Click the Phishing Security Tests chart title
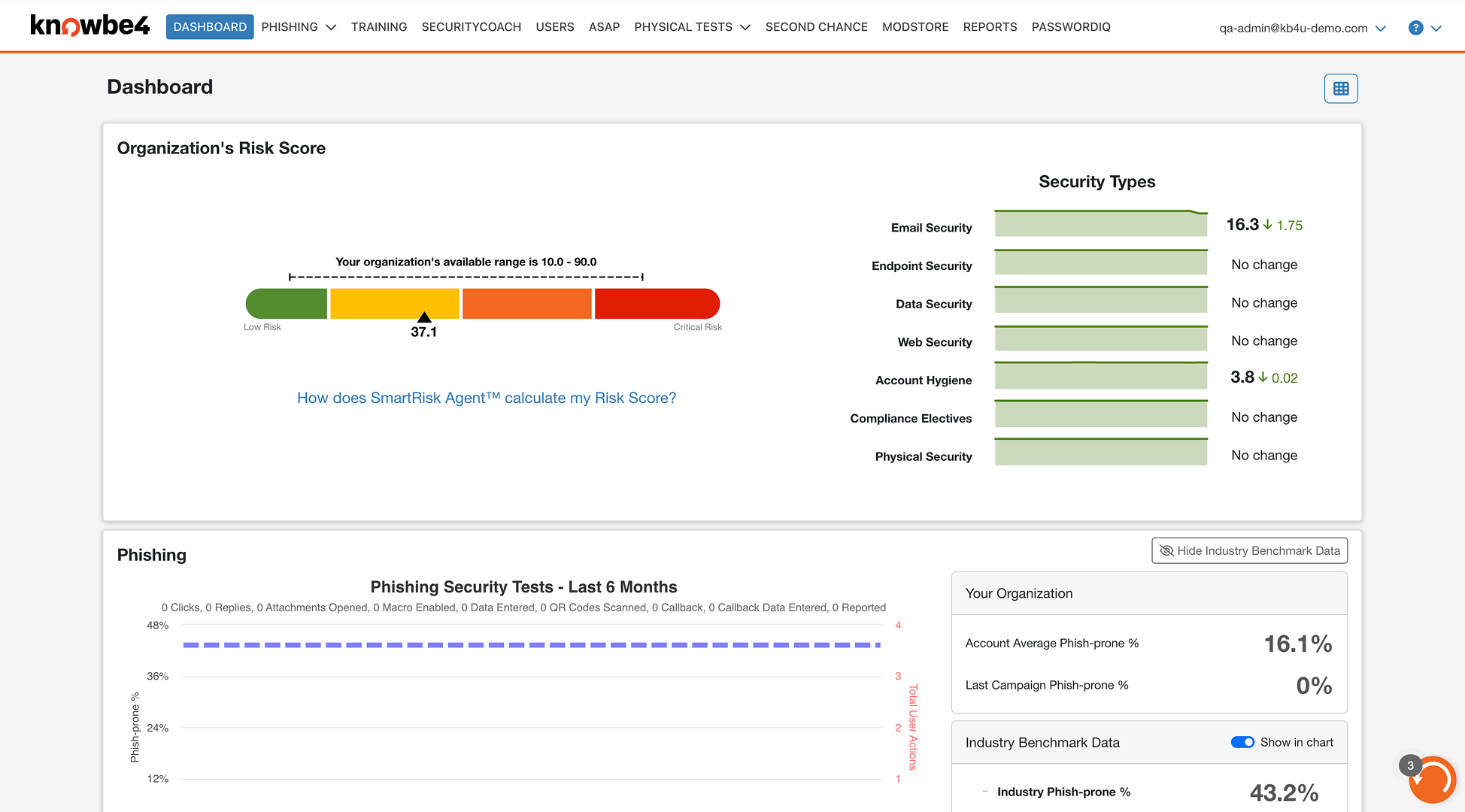1465x812 pixels. pos(523,587)
